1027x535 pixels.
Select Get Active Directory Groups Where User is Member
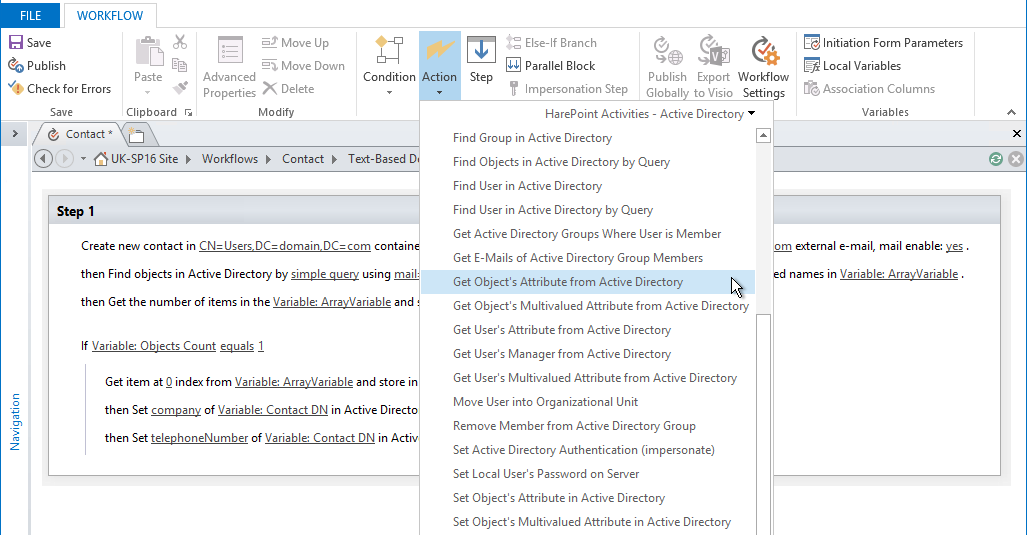pos(588,234)
